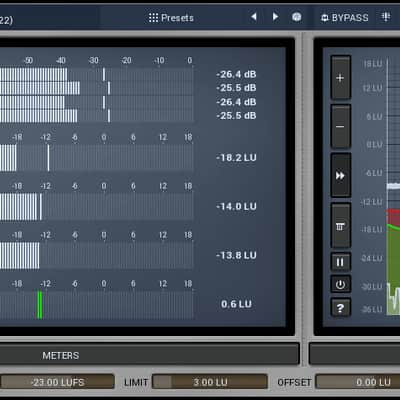Click the -14.0 LU readout
Screen dimensions: 400x400
(236, 206)
